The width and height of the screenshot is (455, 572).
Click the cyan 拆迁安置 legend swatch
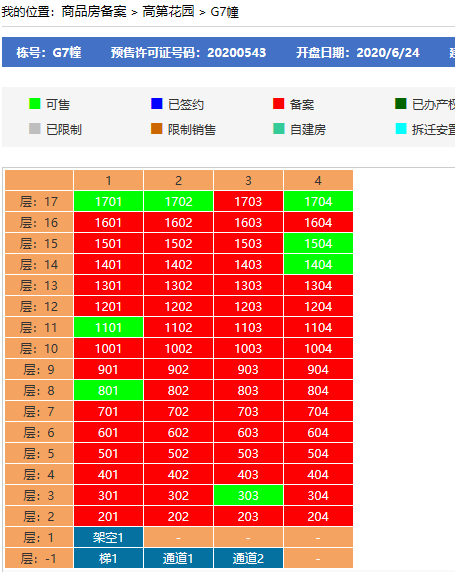[x=401, y=128]
